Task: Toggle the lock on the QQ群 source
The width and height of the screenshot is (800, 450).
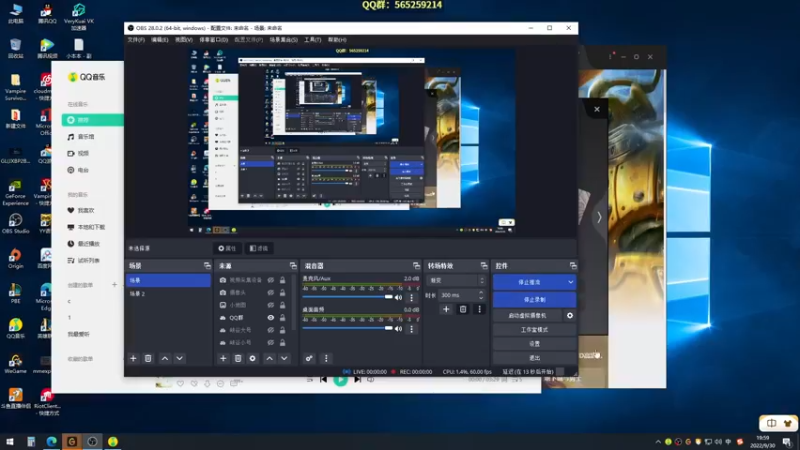Action: (x=283, y=317)
